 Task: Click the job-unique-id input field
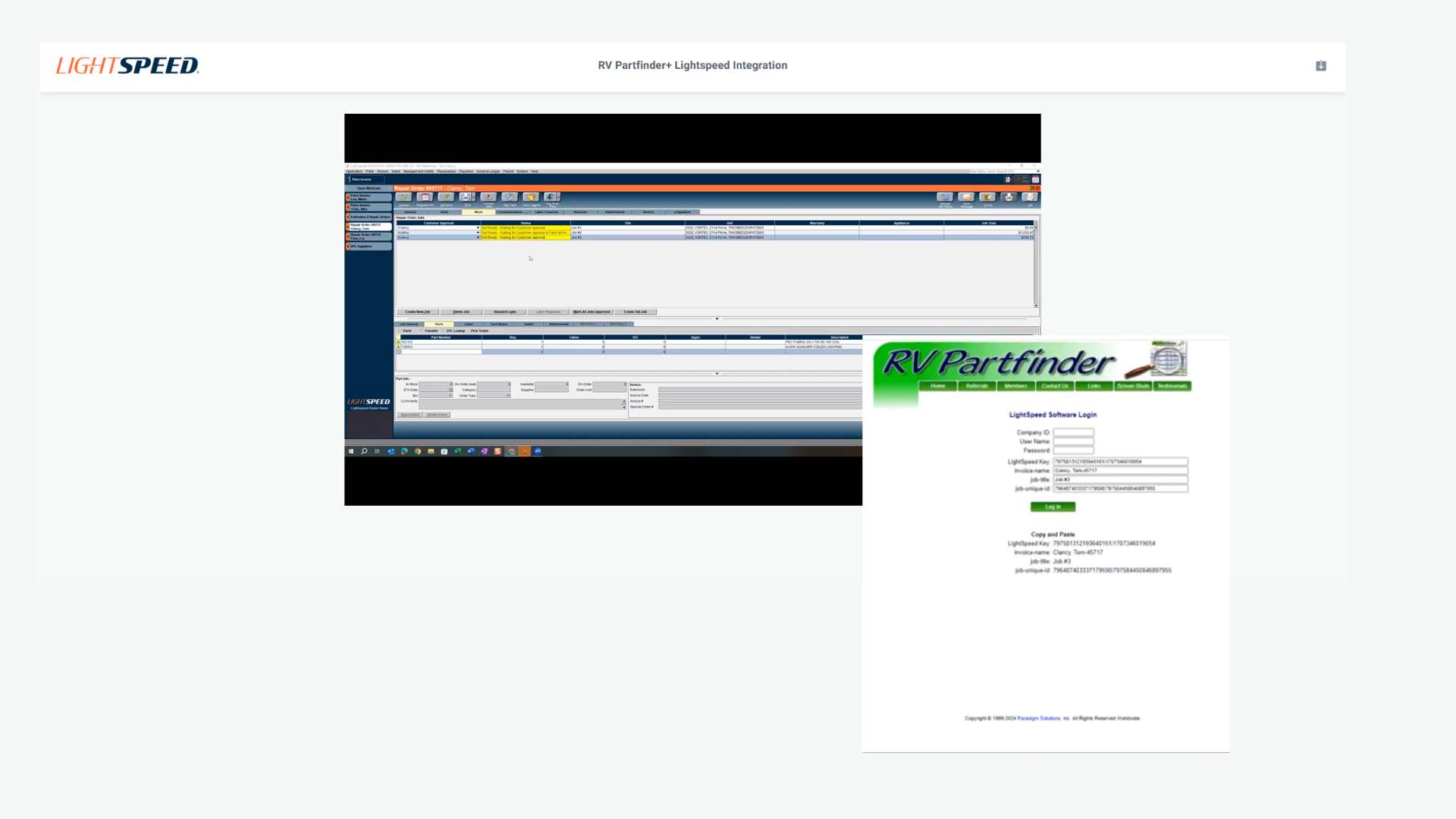point(1121,488)
